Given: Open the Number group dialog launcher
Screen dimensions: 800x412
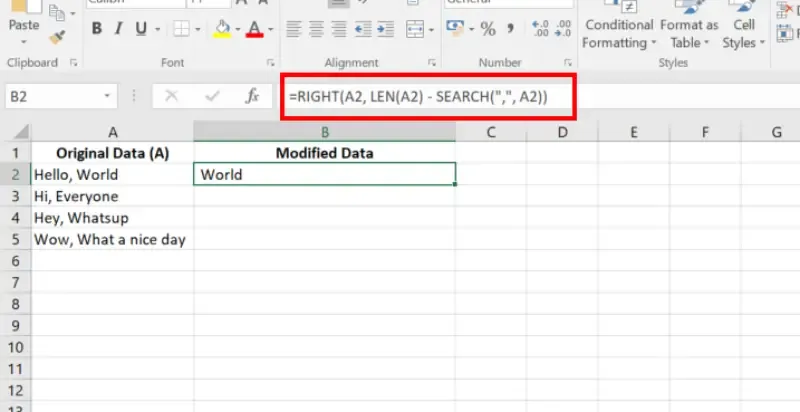Looking at the screenshot, I should pyautogui.click(x=568, y=63).
